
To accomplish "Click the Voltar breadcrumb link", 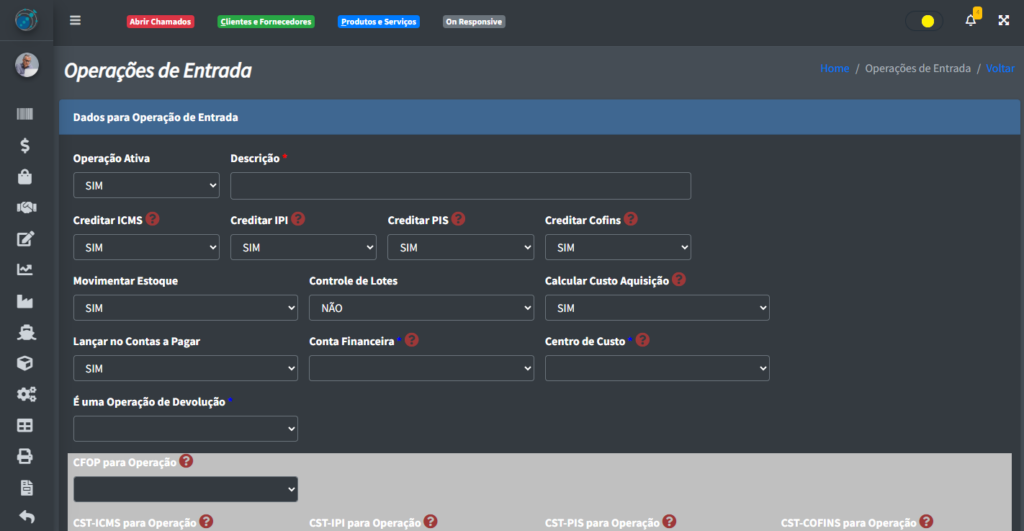I will tap(1000, 69).
